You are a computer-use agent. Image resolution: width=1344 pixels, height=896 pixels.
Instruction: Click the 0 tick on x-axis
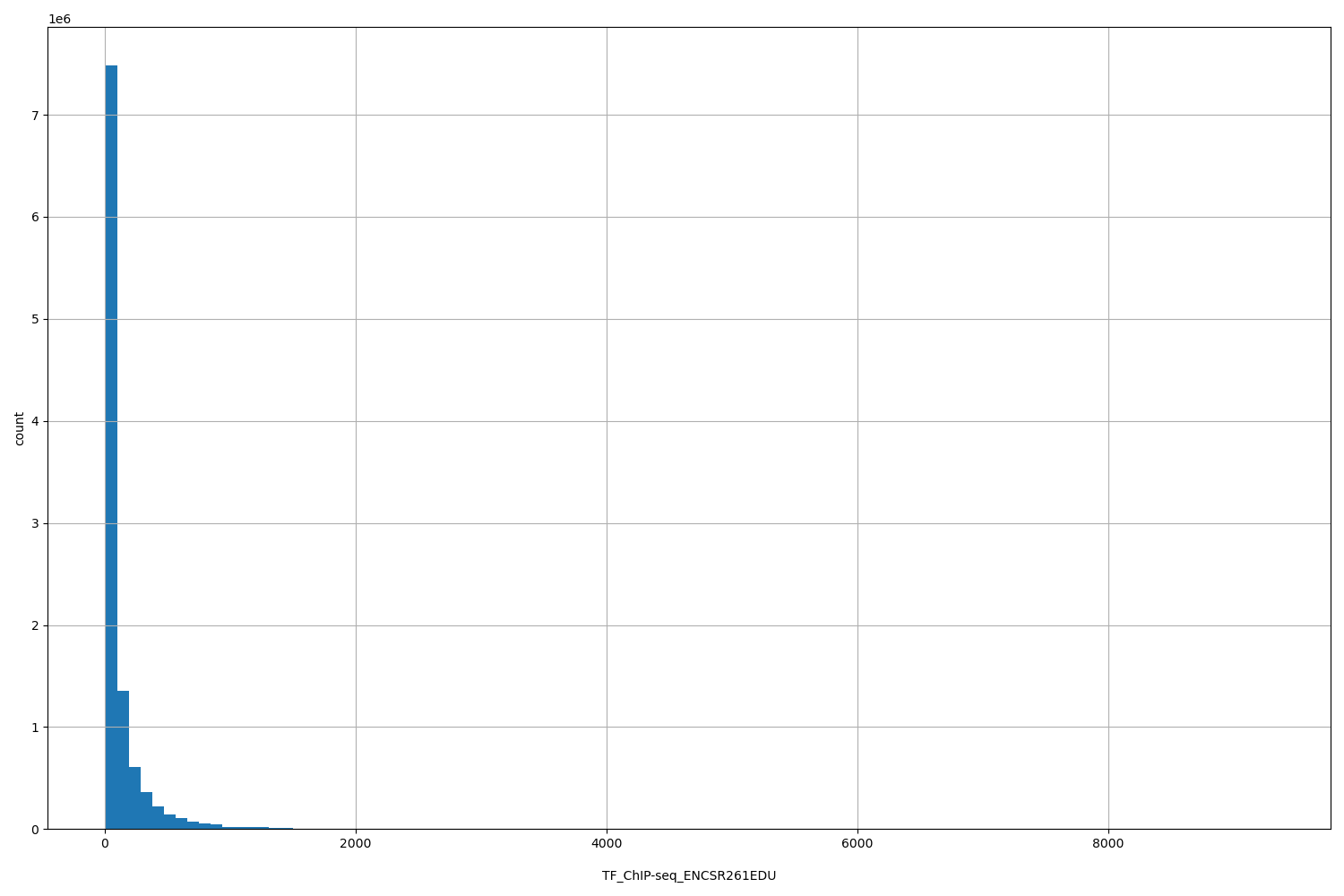click(106, 843)
